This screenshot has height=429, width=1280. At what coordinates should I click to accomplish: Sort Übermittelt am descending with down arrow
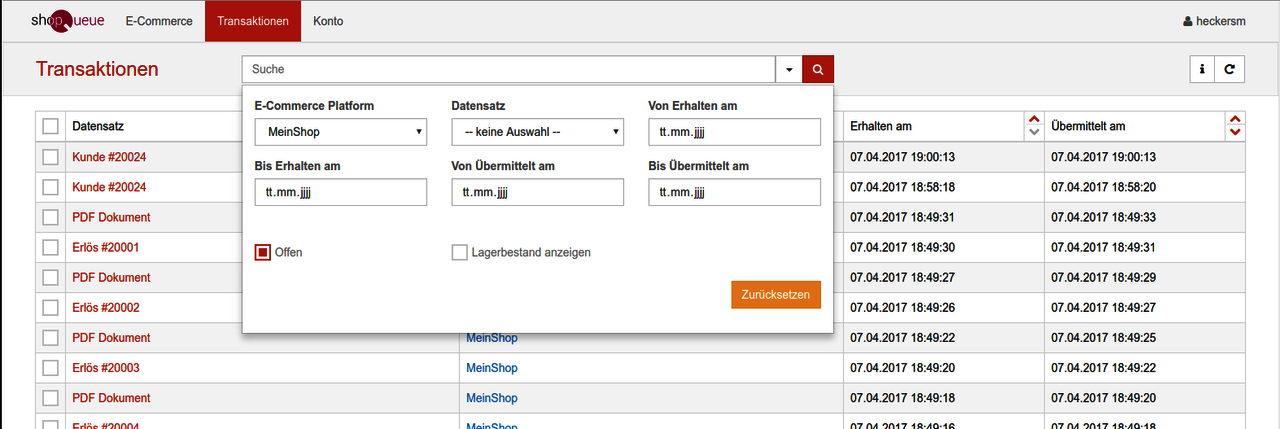click(x=1236, y=132)
